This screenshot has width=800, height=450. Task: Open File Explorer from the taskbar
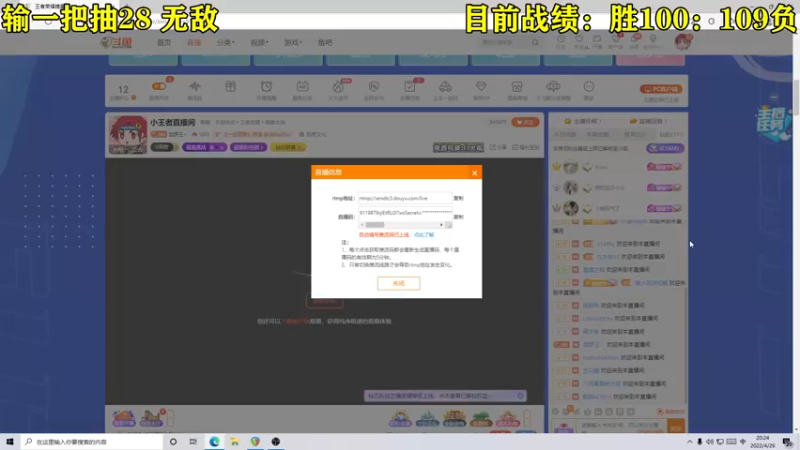[x=235, y=442]
